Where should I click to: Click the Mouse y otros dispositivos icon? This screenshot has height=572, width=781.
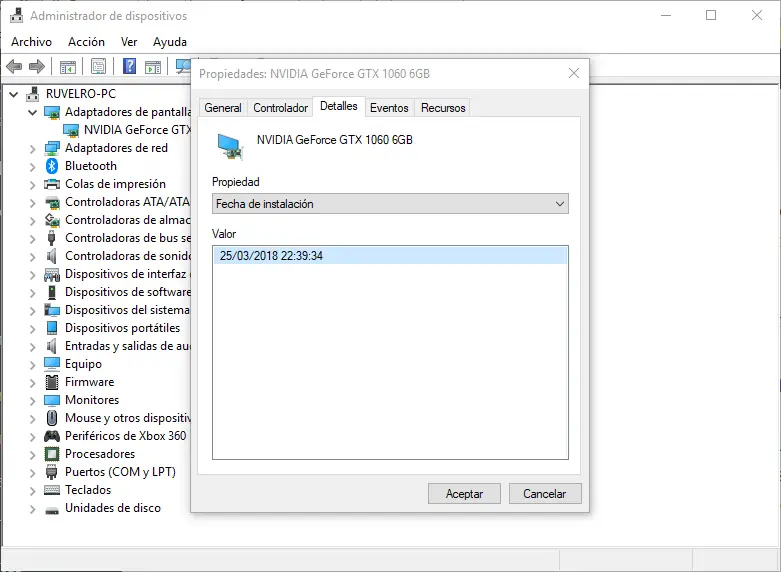(52, 418)
